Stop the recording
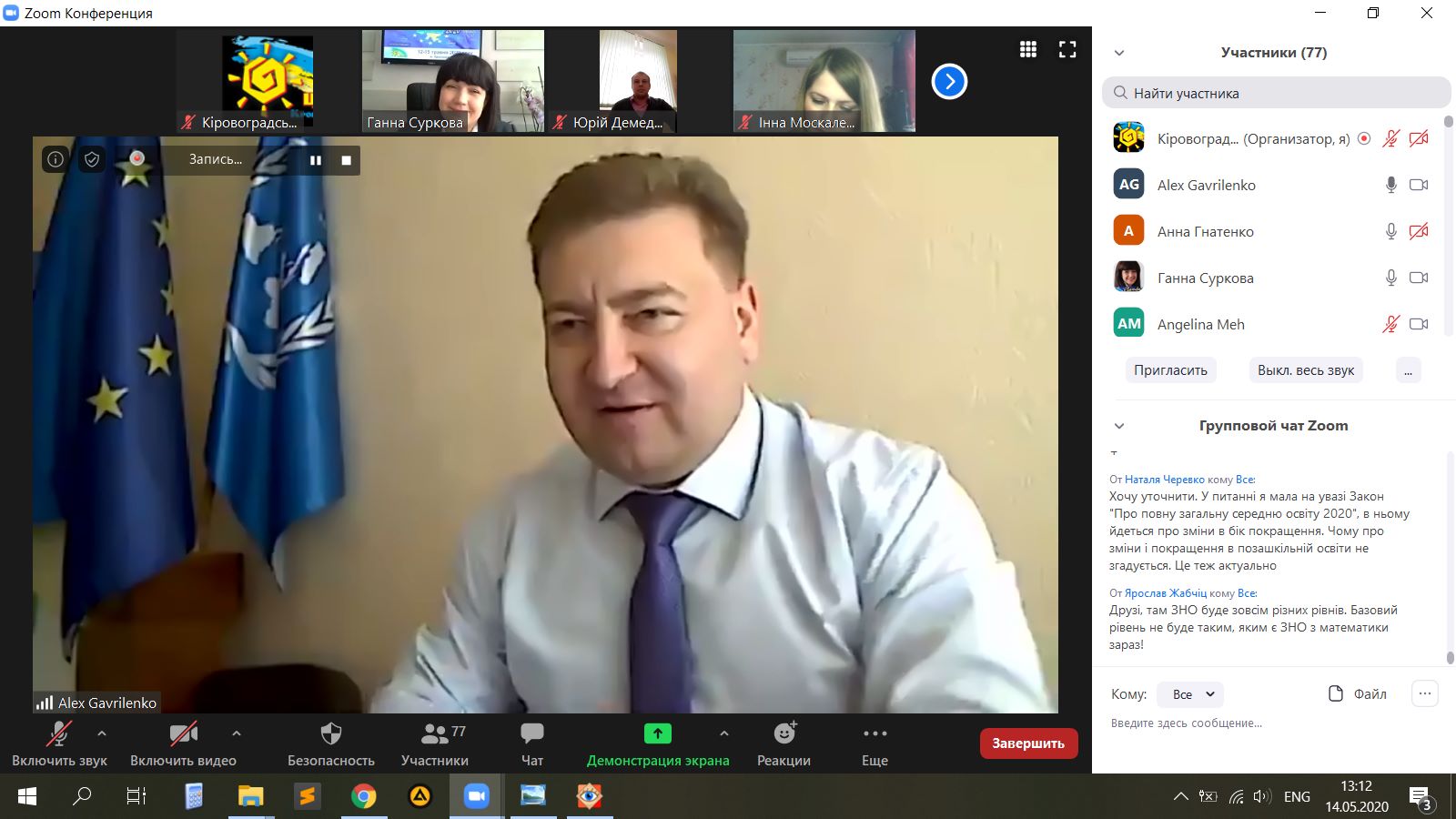1456x819 pixels. 346,160
